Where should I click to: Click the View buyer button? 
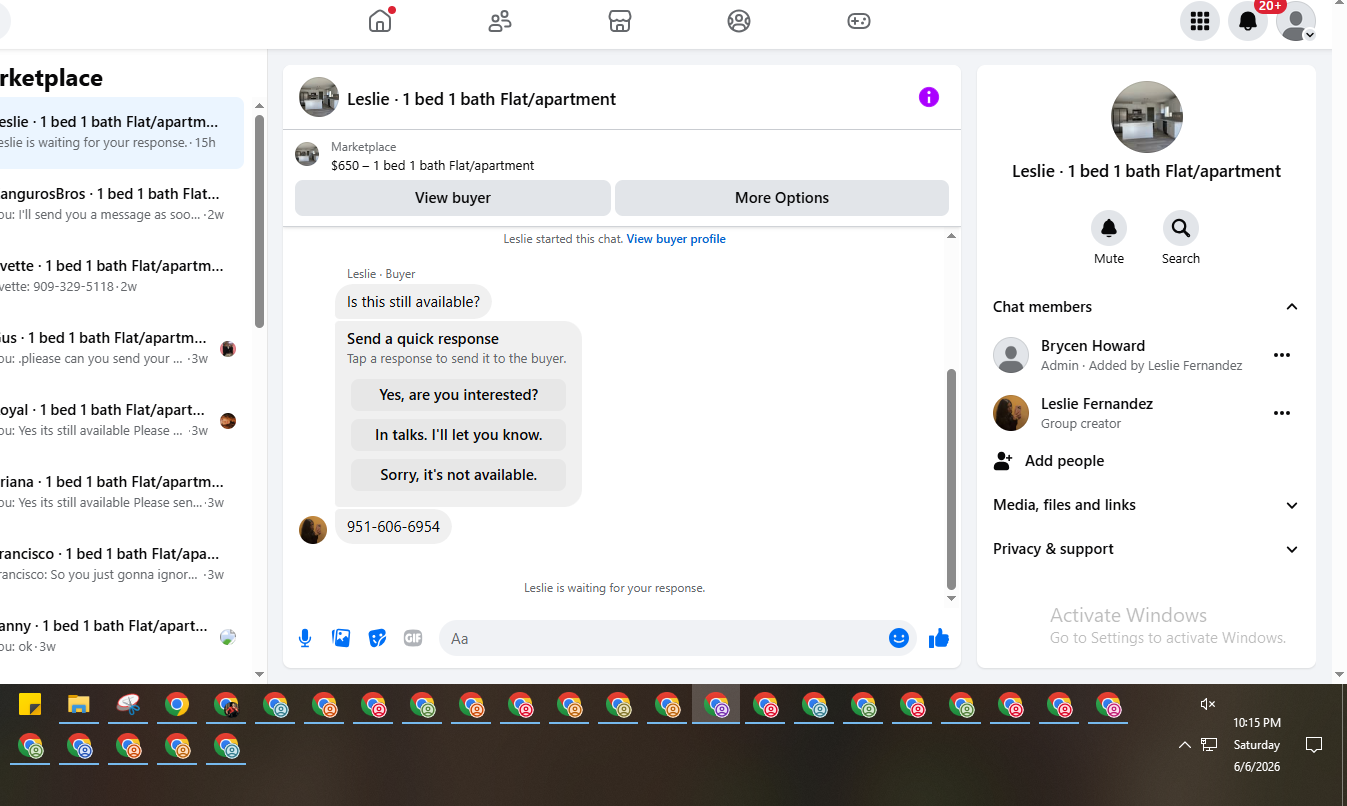[x=453, y=198]
